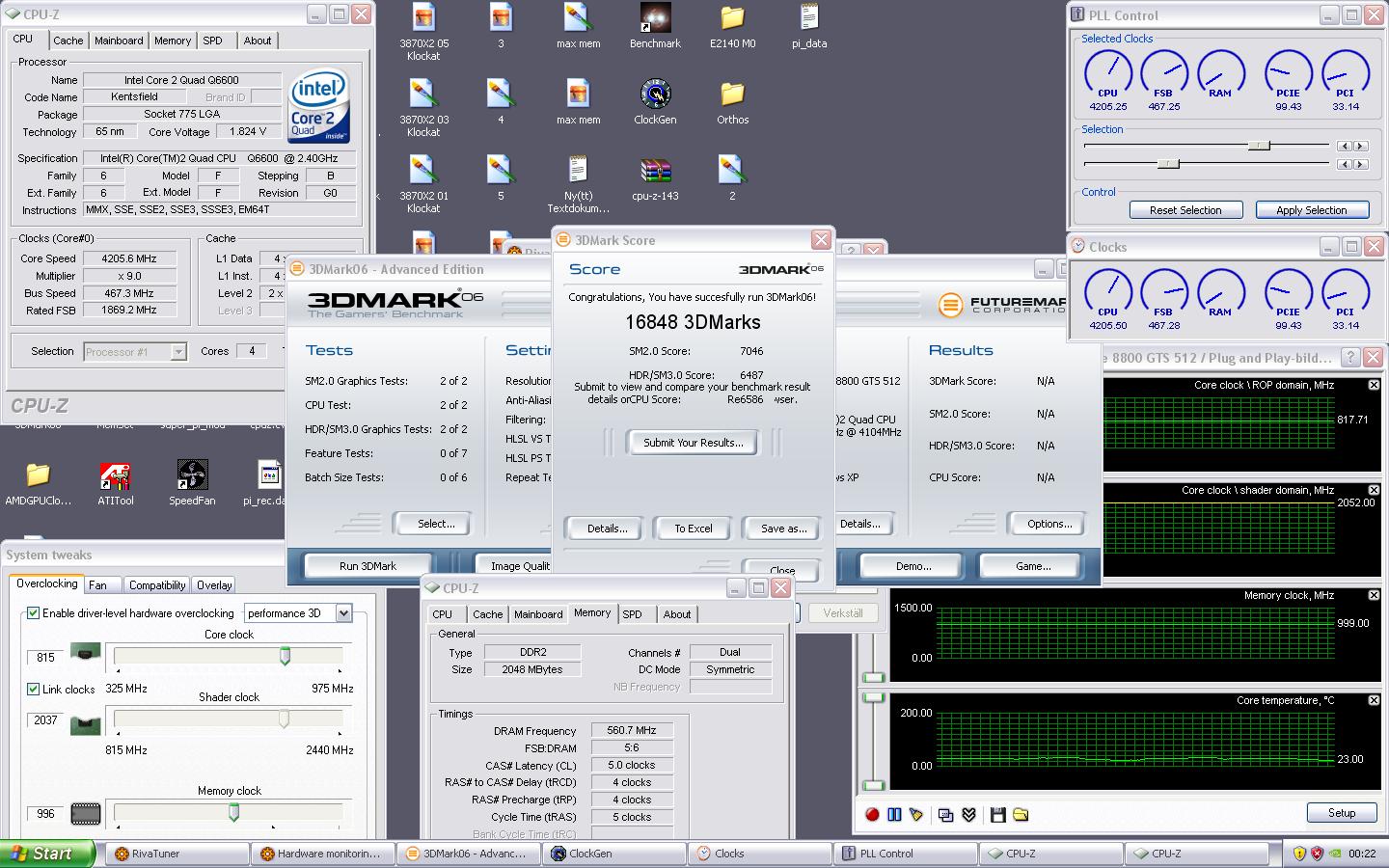1389x868 pixels.
Task: Switch to the Compatibility tab in System tweaks
Action: (157, 585)
